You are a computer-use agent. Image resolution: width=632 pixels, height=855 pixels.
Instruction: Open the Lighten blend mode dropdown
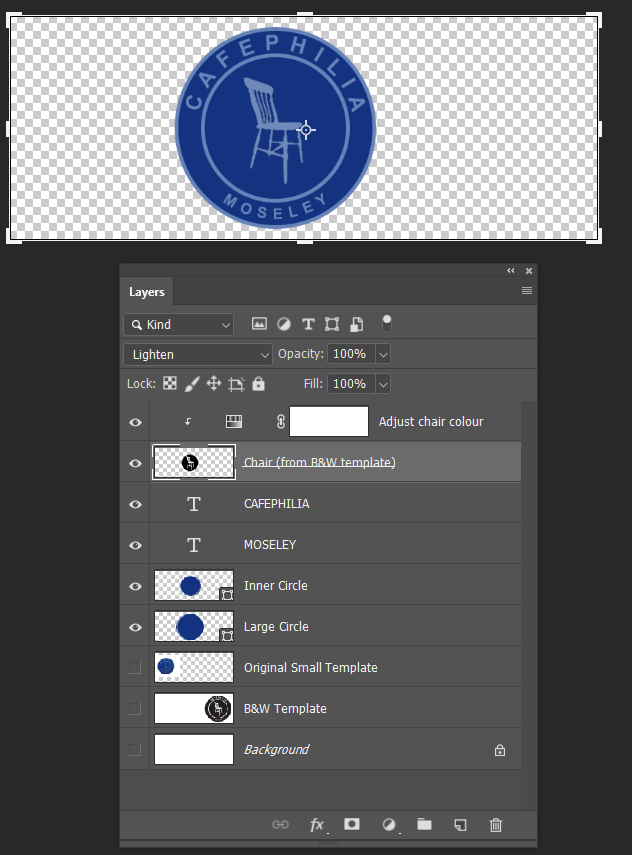(198, 354)
